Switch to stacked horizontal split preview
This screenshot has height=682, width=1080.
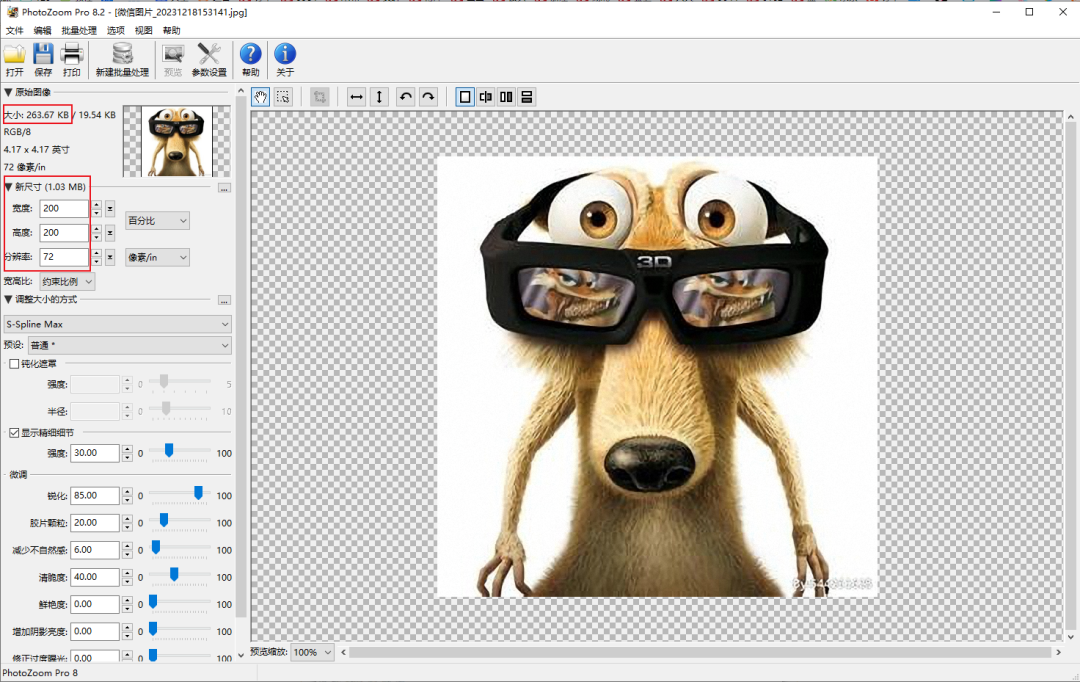(527, 97)
